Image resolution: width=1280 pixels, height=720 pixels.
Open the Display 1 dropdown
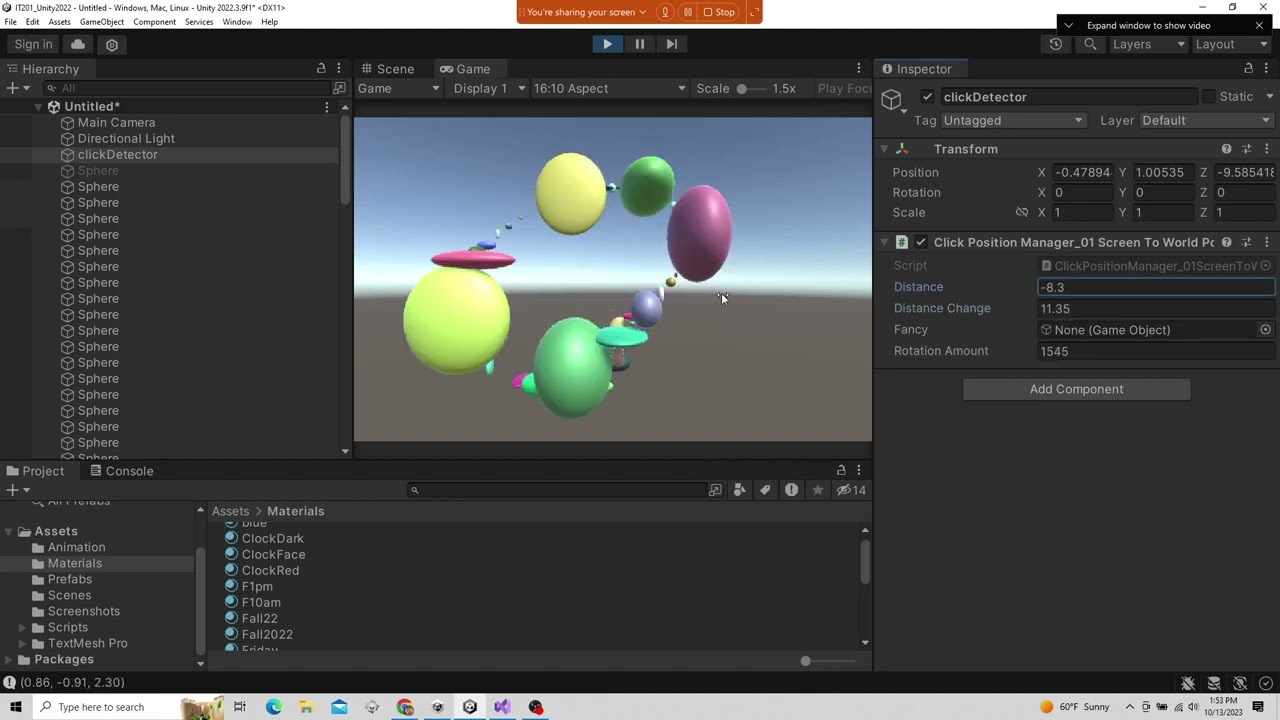489,88
